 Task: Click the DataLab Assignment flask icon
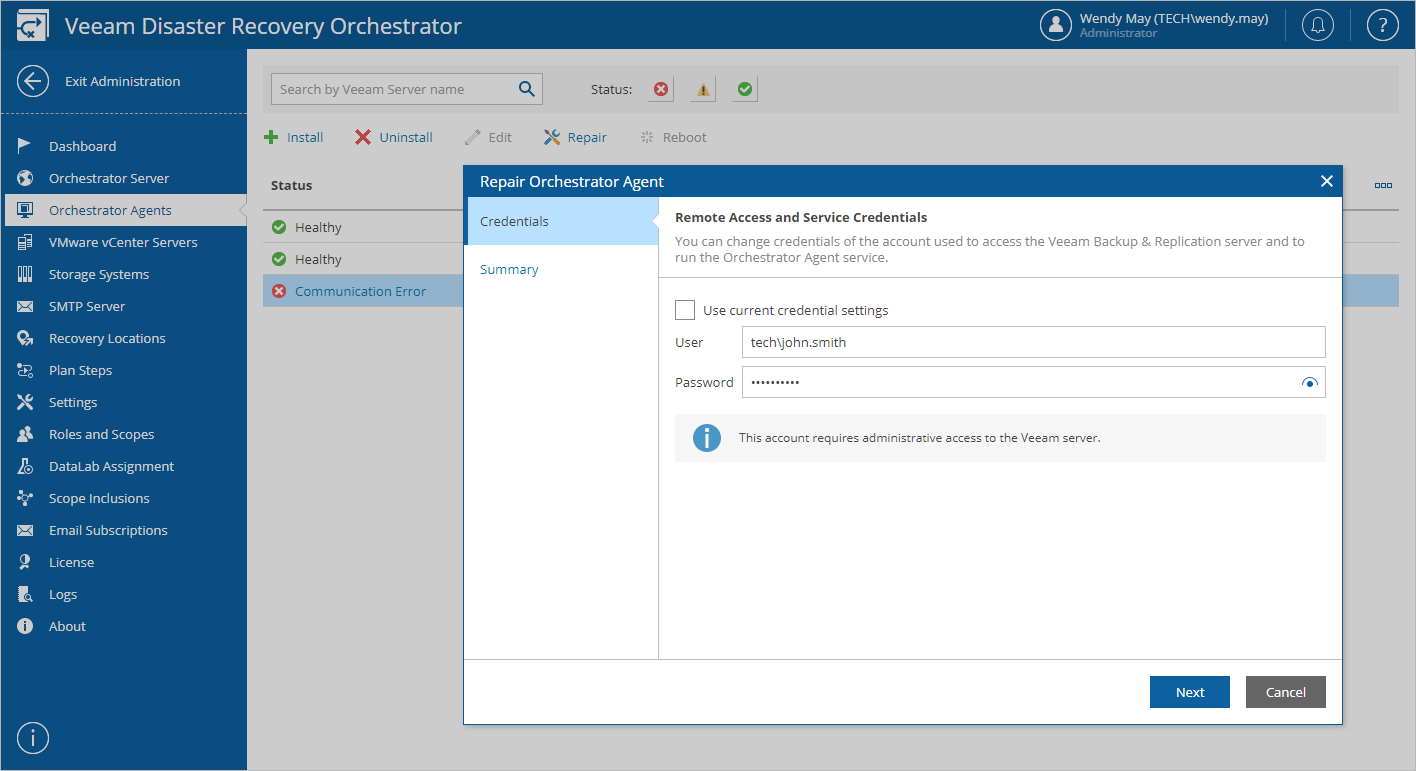tap(26, 466)
